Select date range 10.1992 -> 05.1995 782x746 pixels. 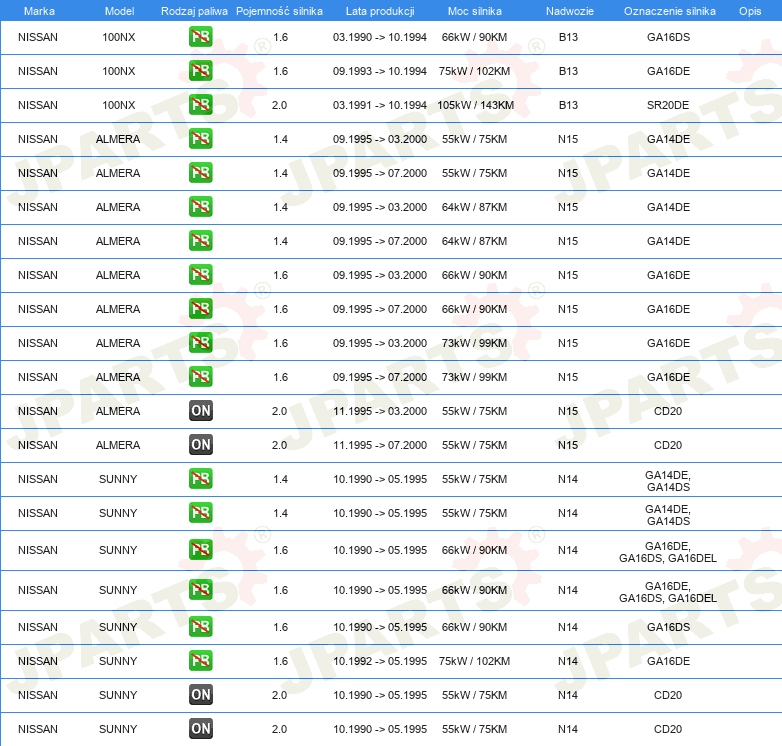380,661
